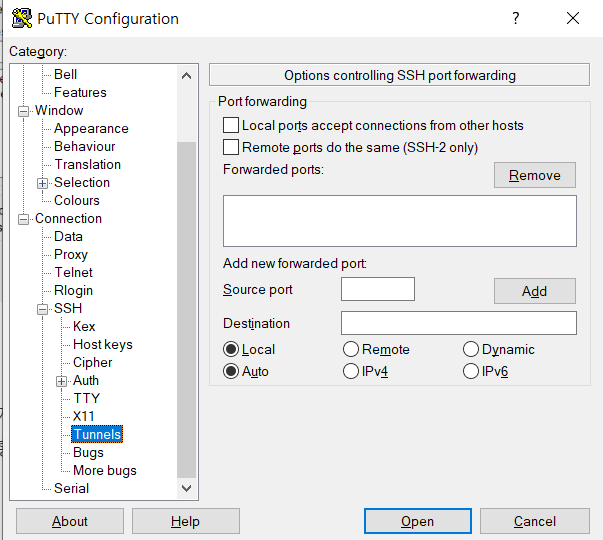Expand the Selection tree node
Viewport: 603px width, 540px height.
(x=42, y=183)
